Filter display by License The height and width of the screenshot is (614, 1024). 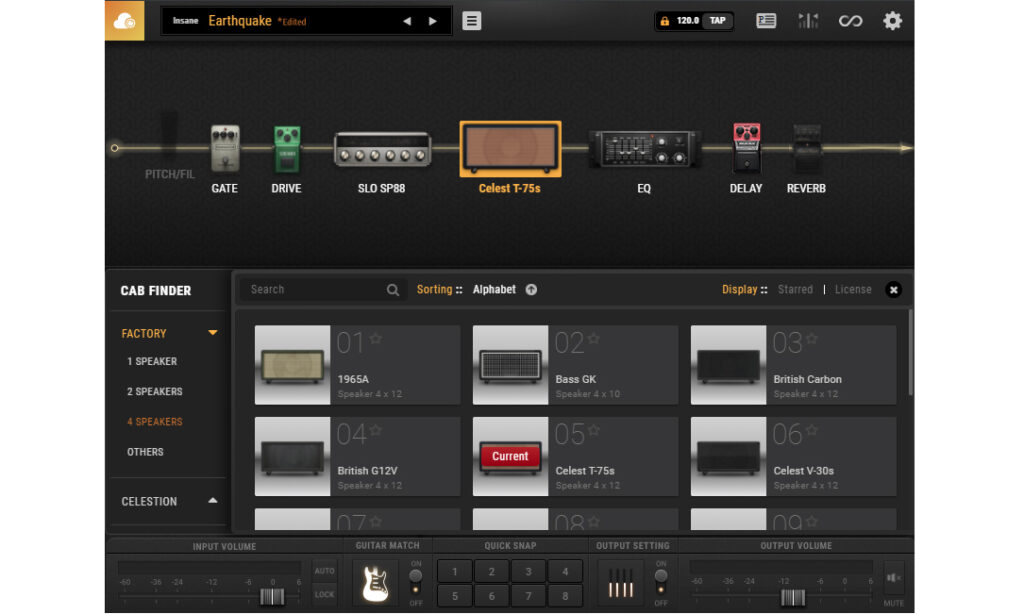(853, 289)
